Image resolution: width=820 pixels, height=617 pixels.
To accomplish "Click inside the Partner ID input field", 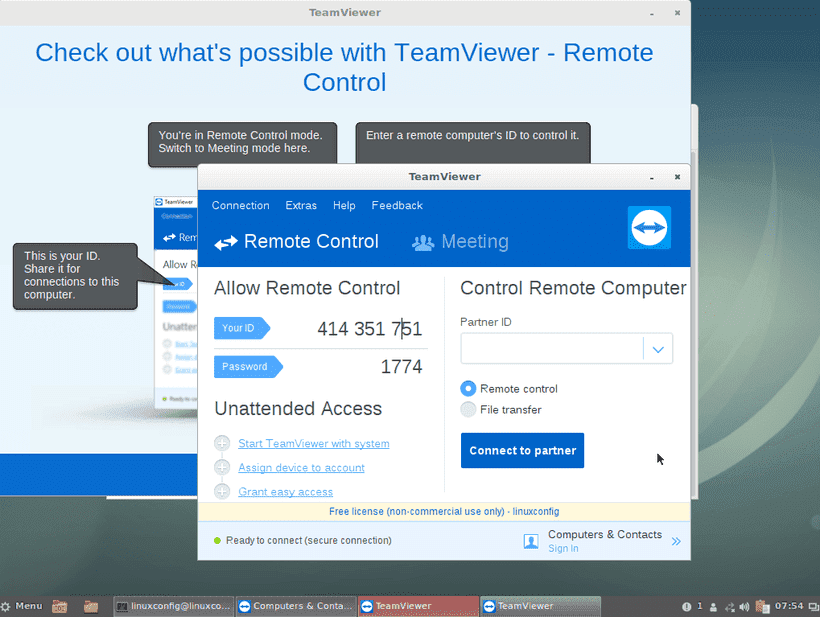I will (552, 348).
